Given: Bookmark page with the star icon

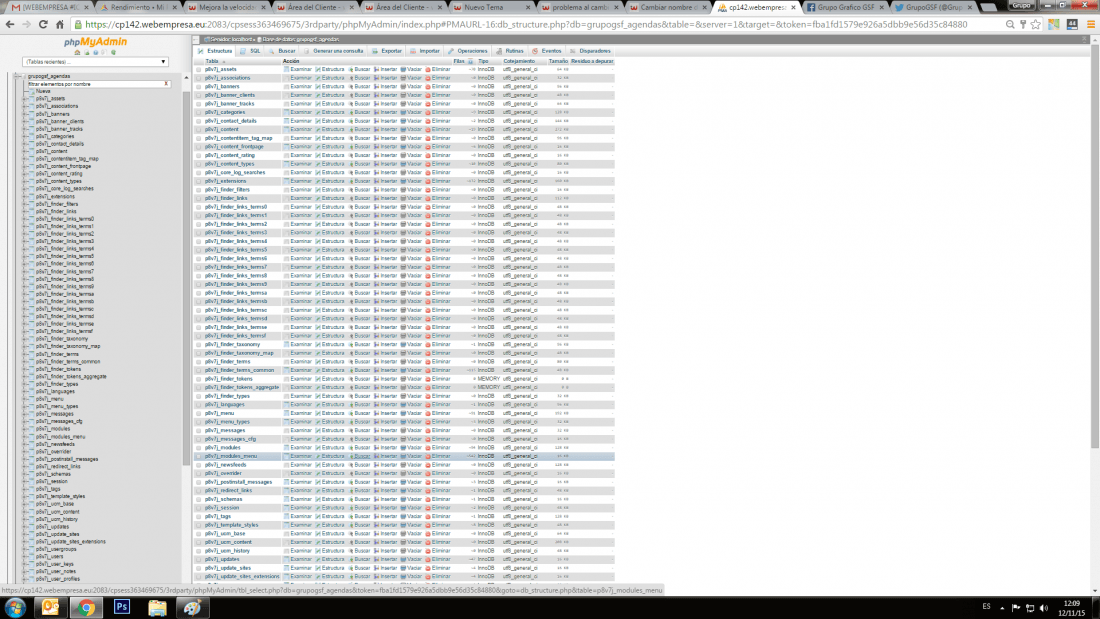Looking at the screenshot, I should point(1035,25).
